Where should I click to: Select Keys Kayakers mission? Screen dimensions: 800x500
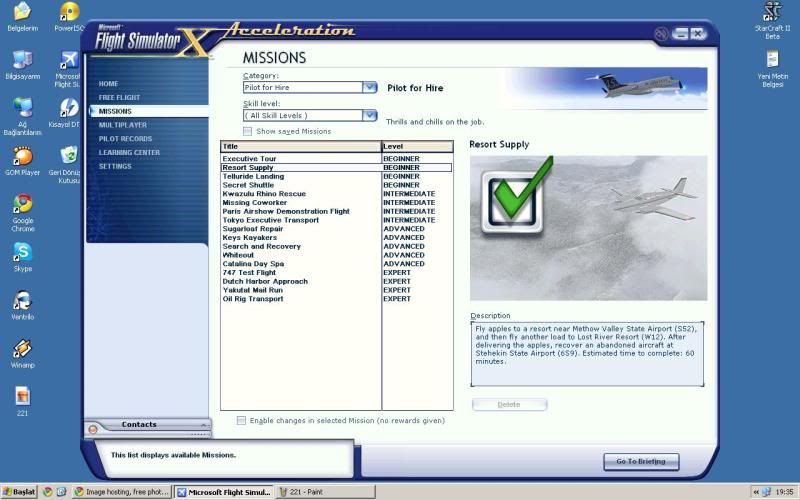coord(336,237)
